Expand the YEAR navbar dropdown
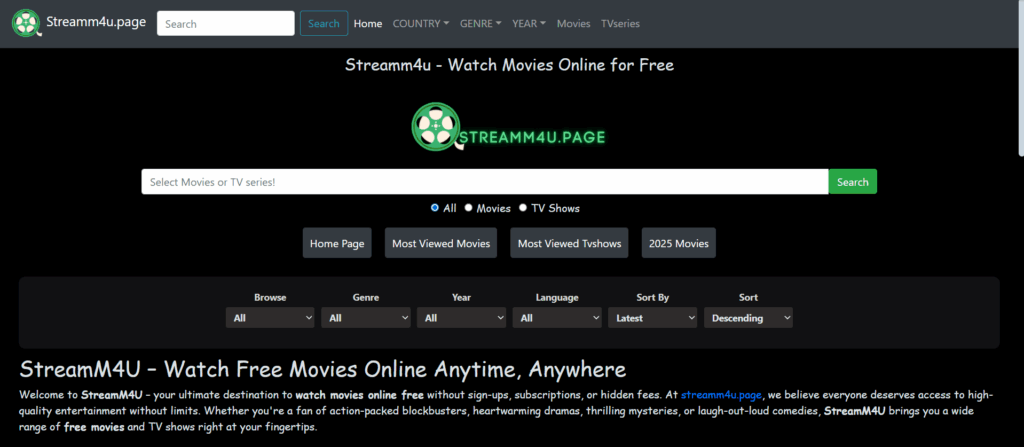 pos(528,23)
